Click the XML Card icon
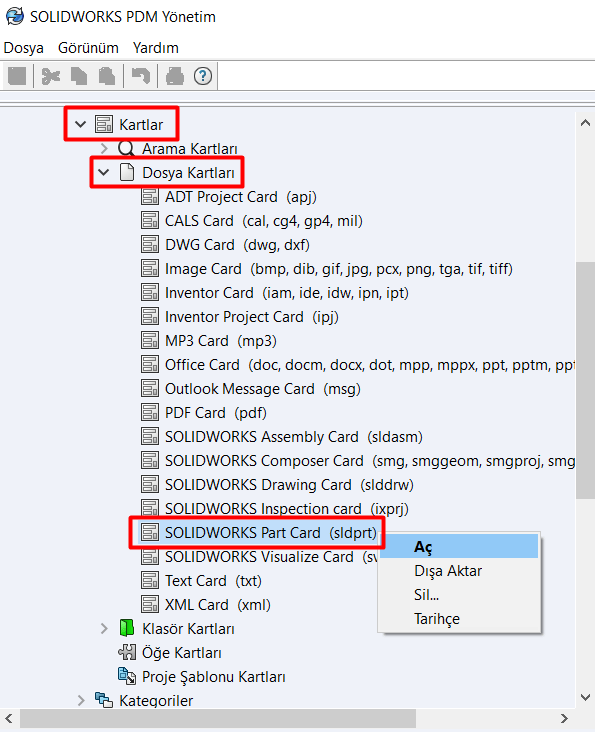The height and width of the screenshot is (732, 595). (x=149, y=605)
